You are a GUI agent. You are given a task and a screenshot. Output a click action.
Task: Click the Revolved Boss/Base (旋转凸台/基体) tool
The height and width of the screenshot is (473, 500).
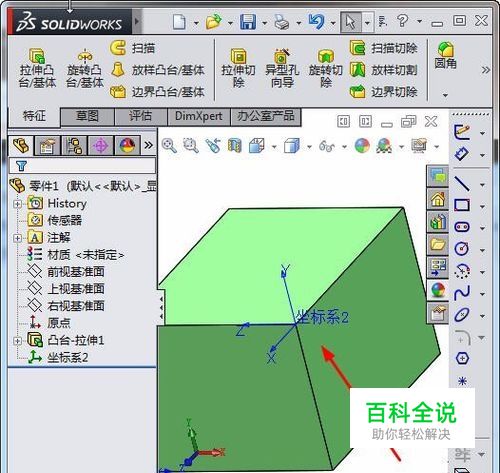click(x=85, y=68)
